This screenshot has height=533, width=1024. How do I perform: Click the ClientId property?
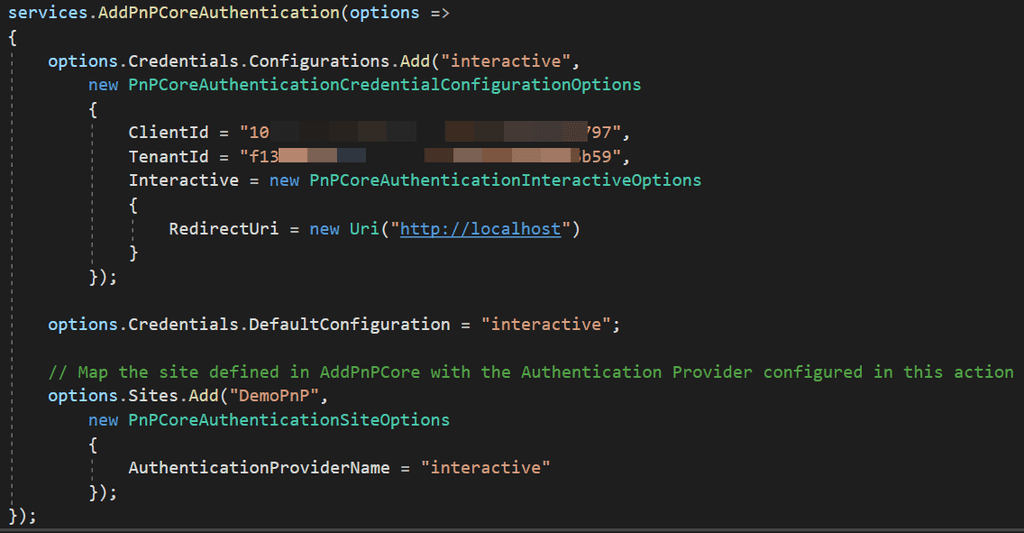tap(168, 133)
